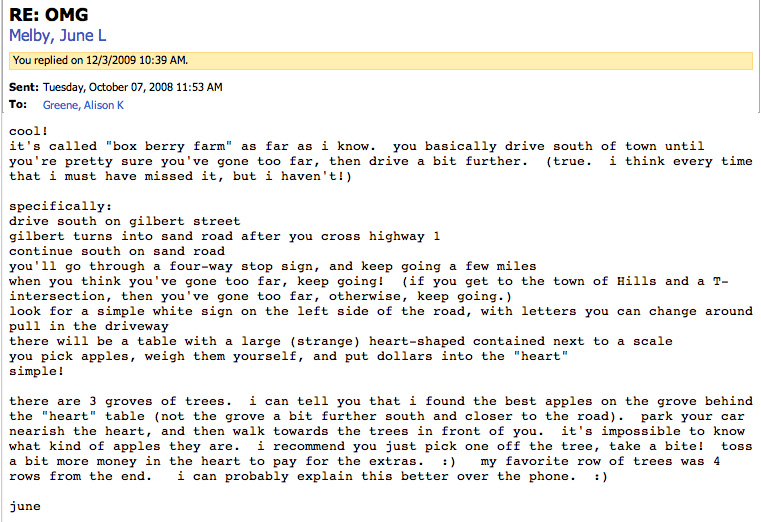Click the line about crossing highway 1
Image resolution: width=761 pixels, height=522 pixels.
click(225, 237)
